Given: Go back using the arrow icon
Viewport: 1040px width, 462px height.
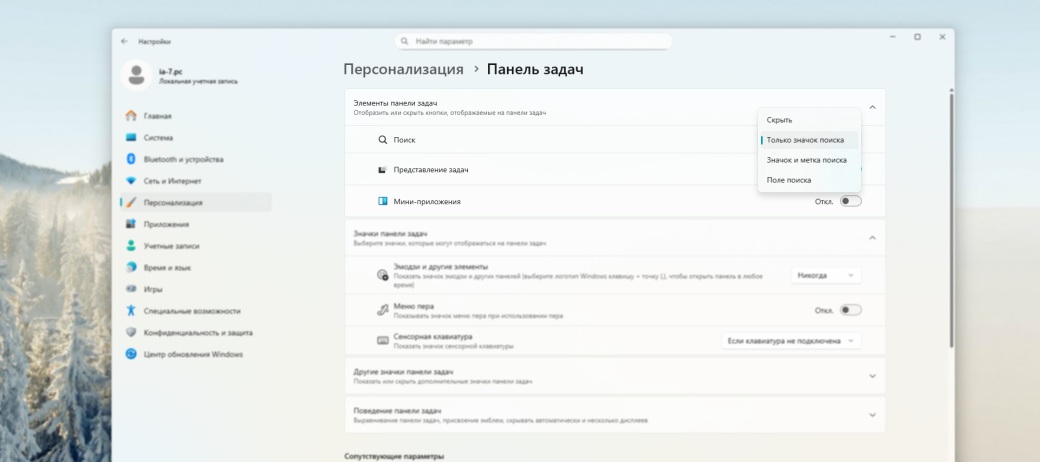Looking at the screenshot, I should point(124,41).
